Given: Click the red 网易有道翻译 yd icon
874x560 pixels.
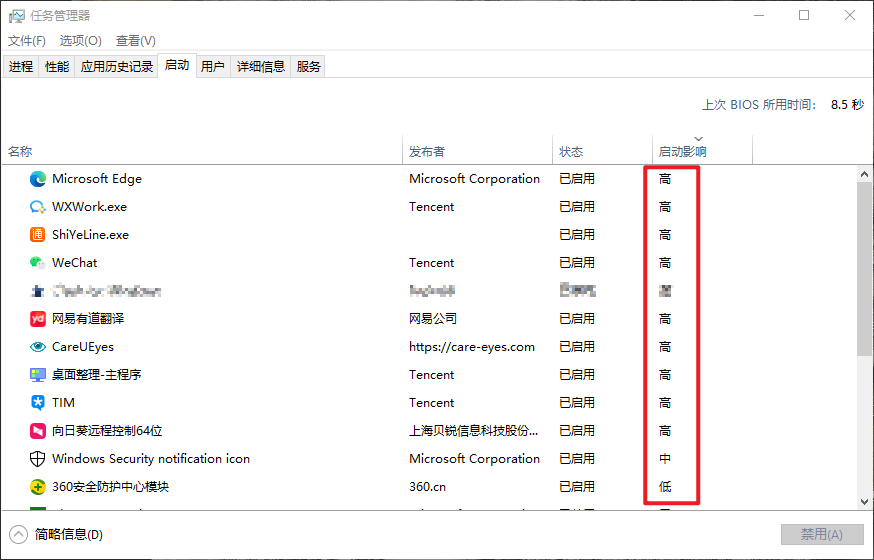Looking at the screenshot, I should pyautogui.click(x=37, y=319).
